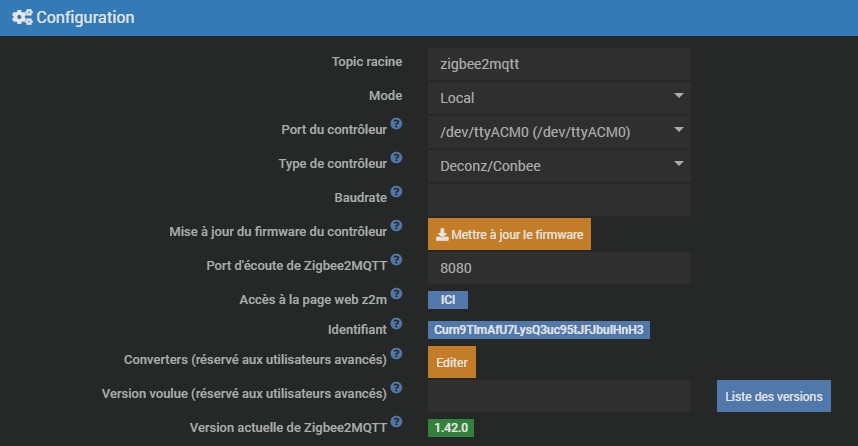Click the ICI link to the z2m page
Viewport: 858px width, 446px height.
pyautogui.click(x=447, y=299)
